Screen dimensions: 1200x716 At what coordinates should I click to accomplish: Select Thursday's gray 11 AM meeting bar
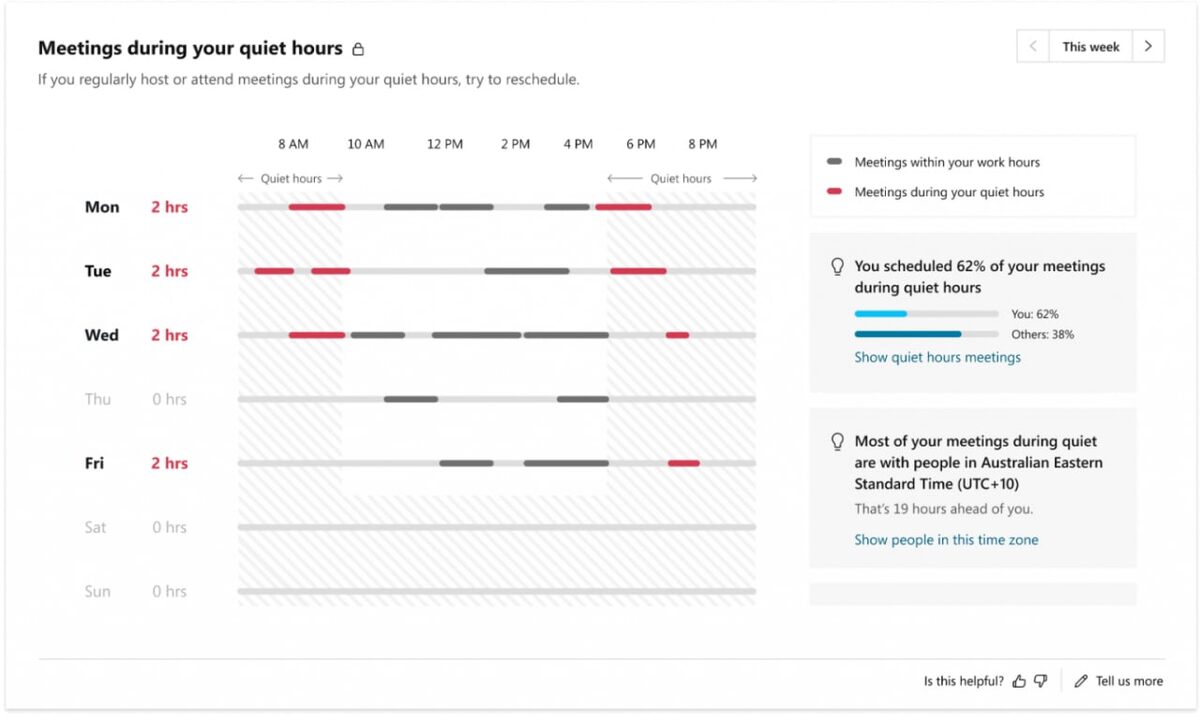pyautogui.click(x=411, y=399)
